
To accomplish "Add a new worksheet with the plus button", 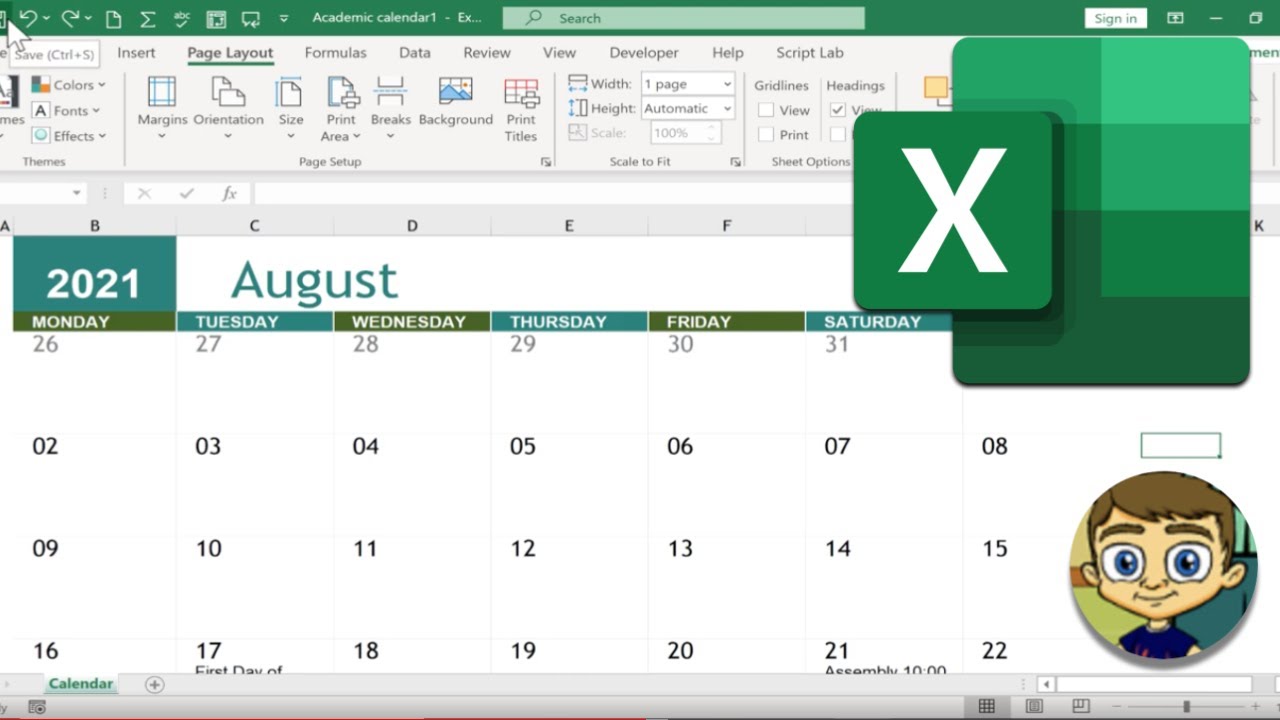I will tap(155, 684).
